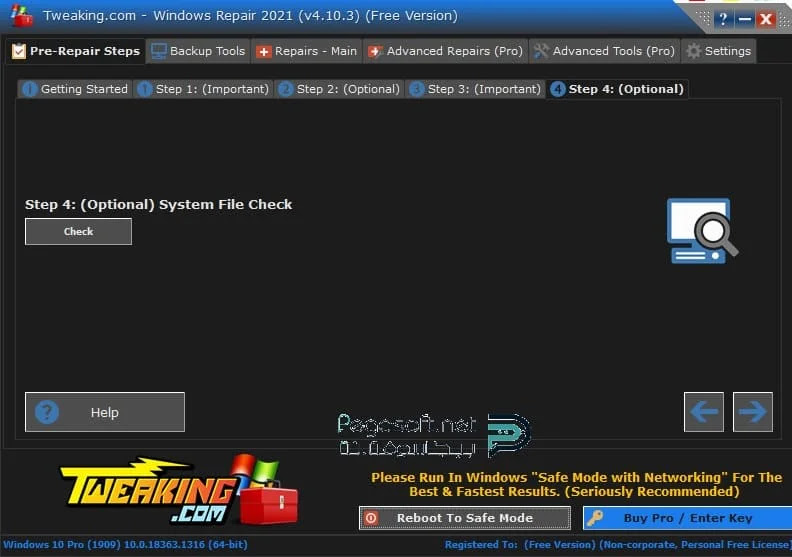Select Step 3: (Important) sub-tab
The width and height of the screenshot is (792, 557).
(x=475, y=89)
